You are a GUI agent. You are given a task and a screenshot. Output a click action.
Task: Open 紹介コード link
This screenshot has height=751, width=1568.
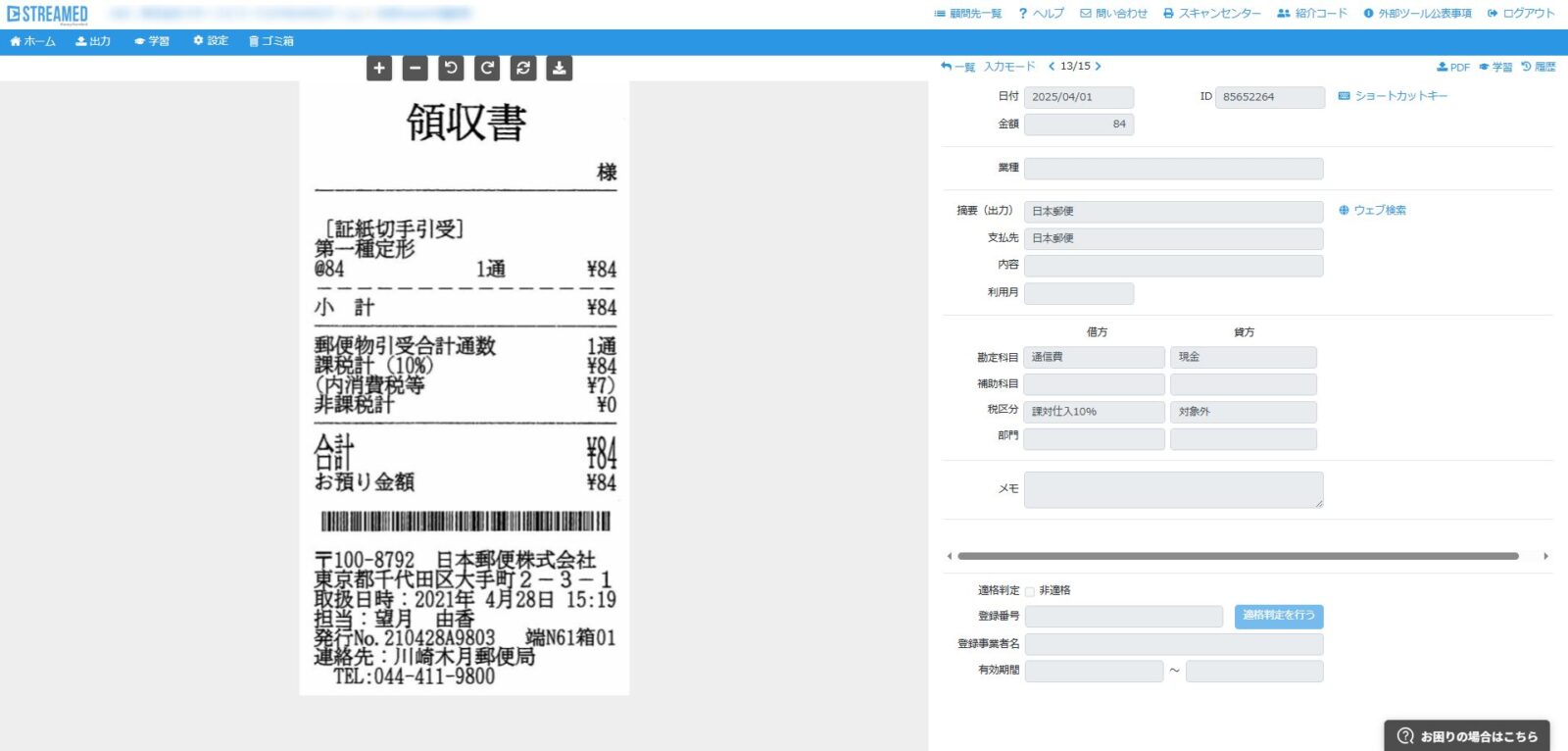coord(1312,14)
